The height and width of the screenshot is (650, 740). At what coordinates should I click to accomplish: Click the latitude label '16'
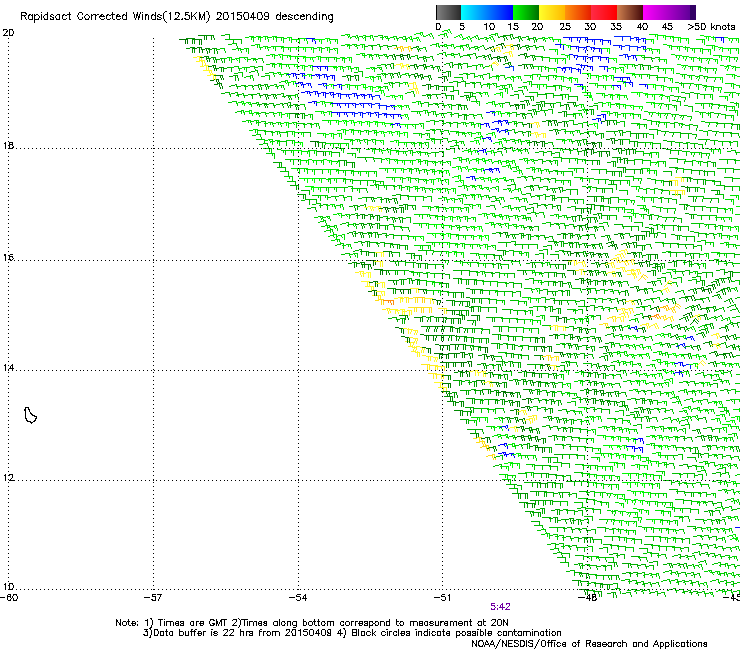[8, 257]
